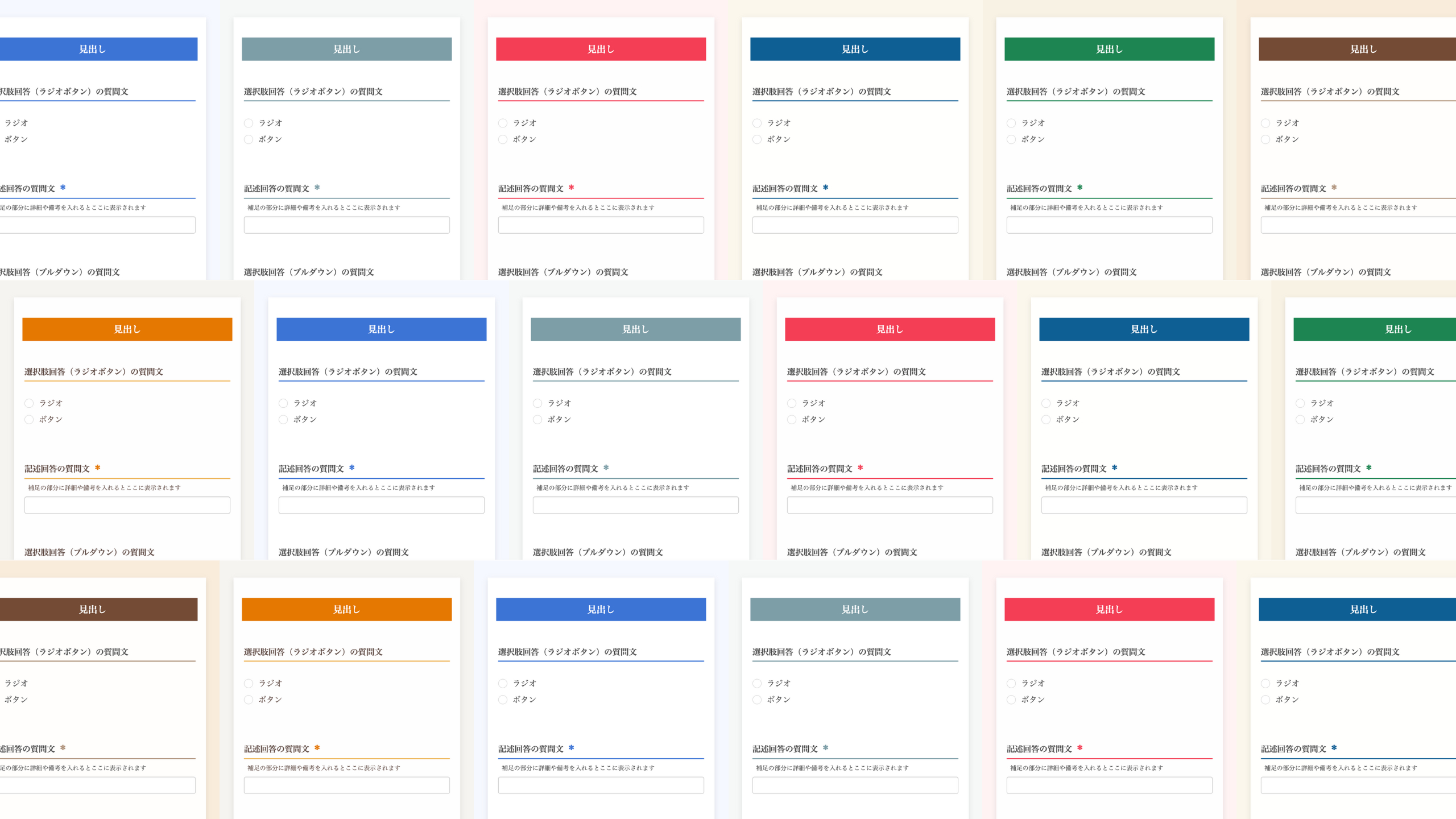
Task: Click orange required asterisk in middle-row orange form
Action: tap(97, 468)
